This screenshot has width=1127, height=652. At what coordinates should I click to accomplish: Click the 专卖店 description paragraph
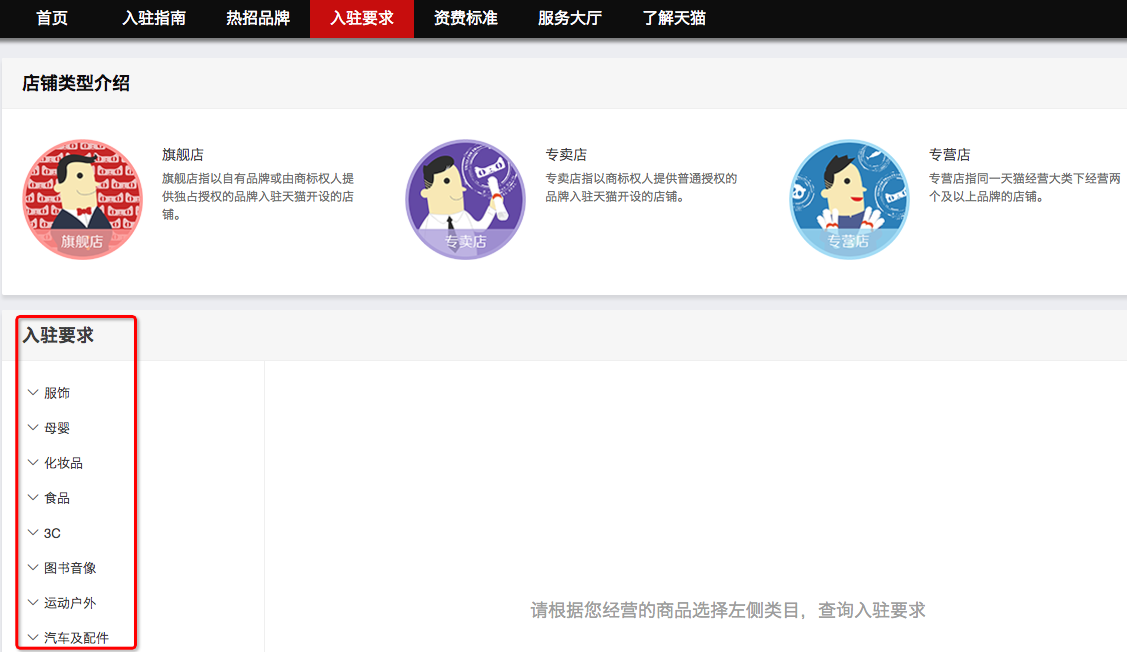(641, 188)
